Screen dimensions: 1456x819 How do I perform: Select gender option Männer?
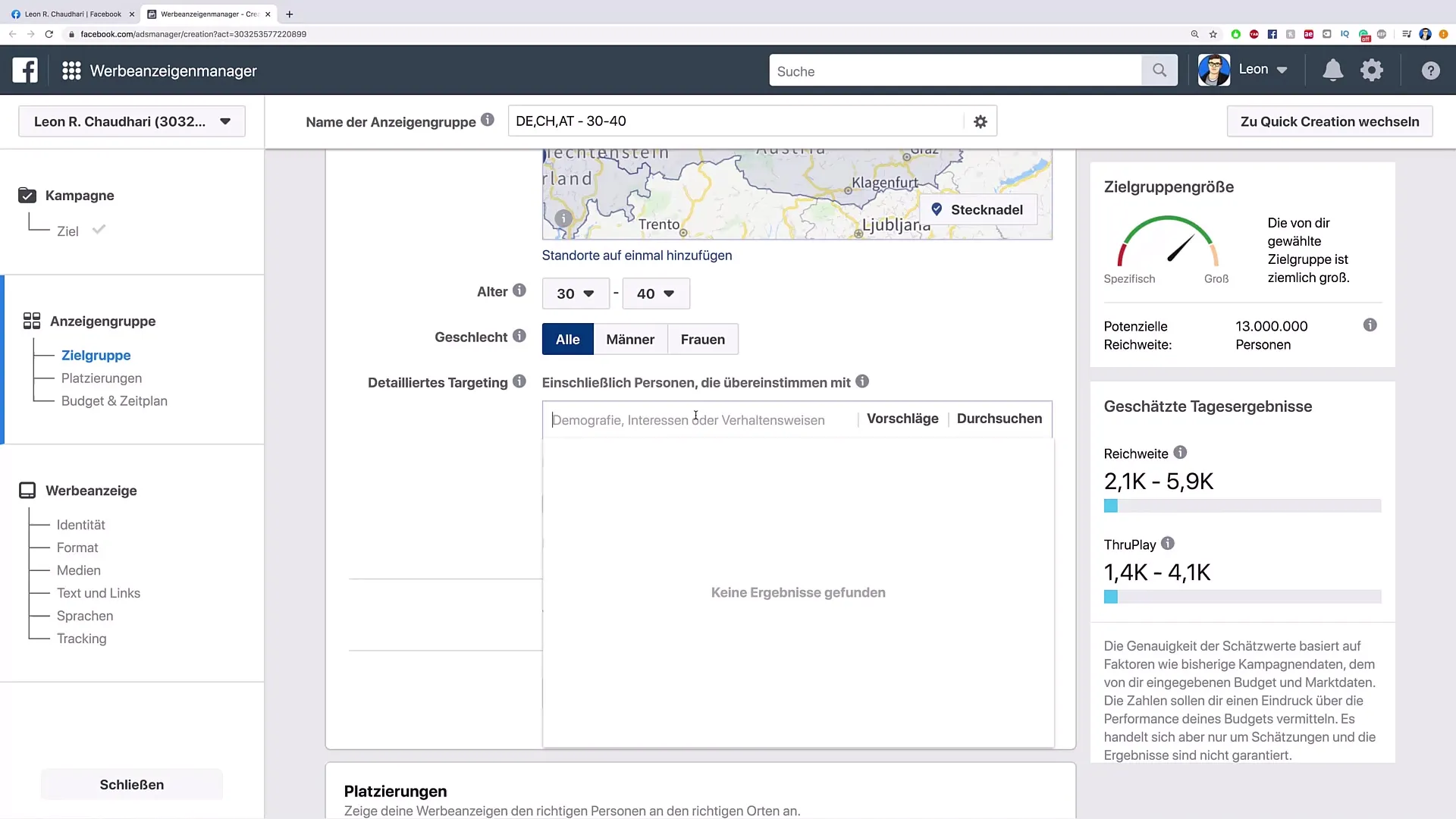click(630, 339)
